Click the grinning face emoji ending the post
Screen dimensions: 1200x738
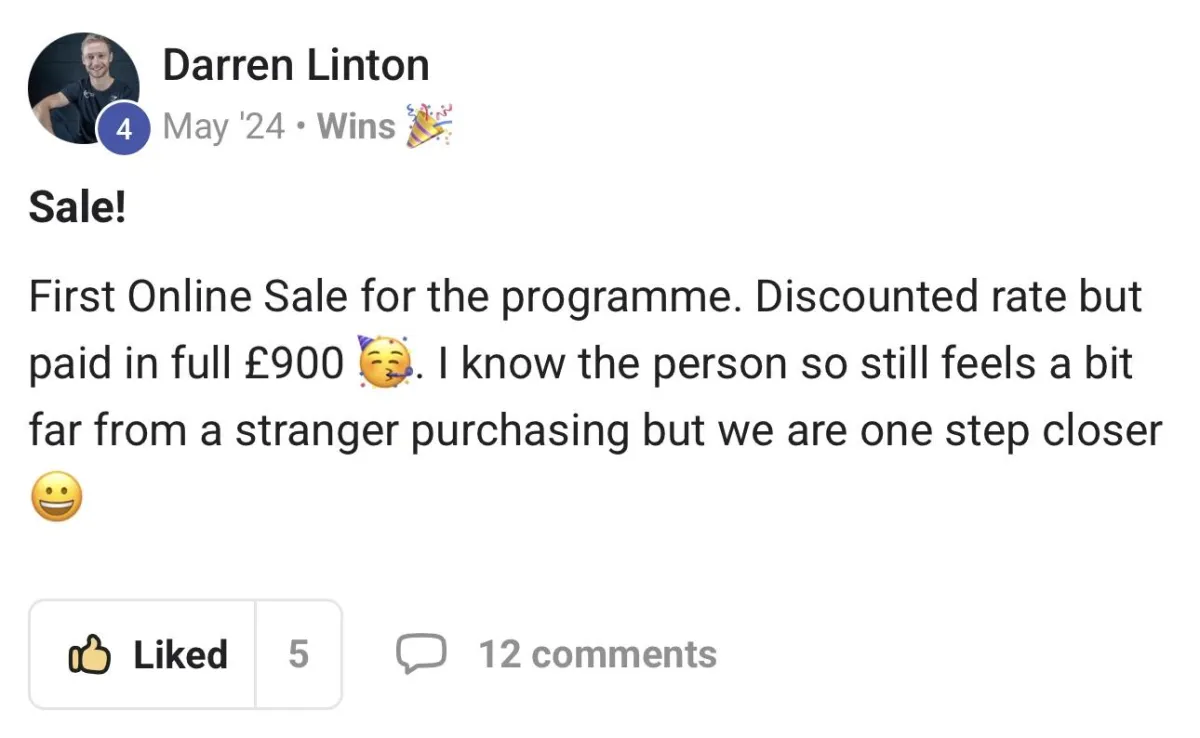55,497
